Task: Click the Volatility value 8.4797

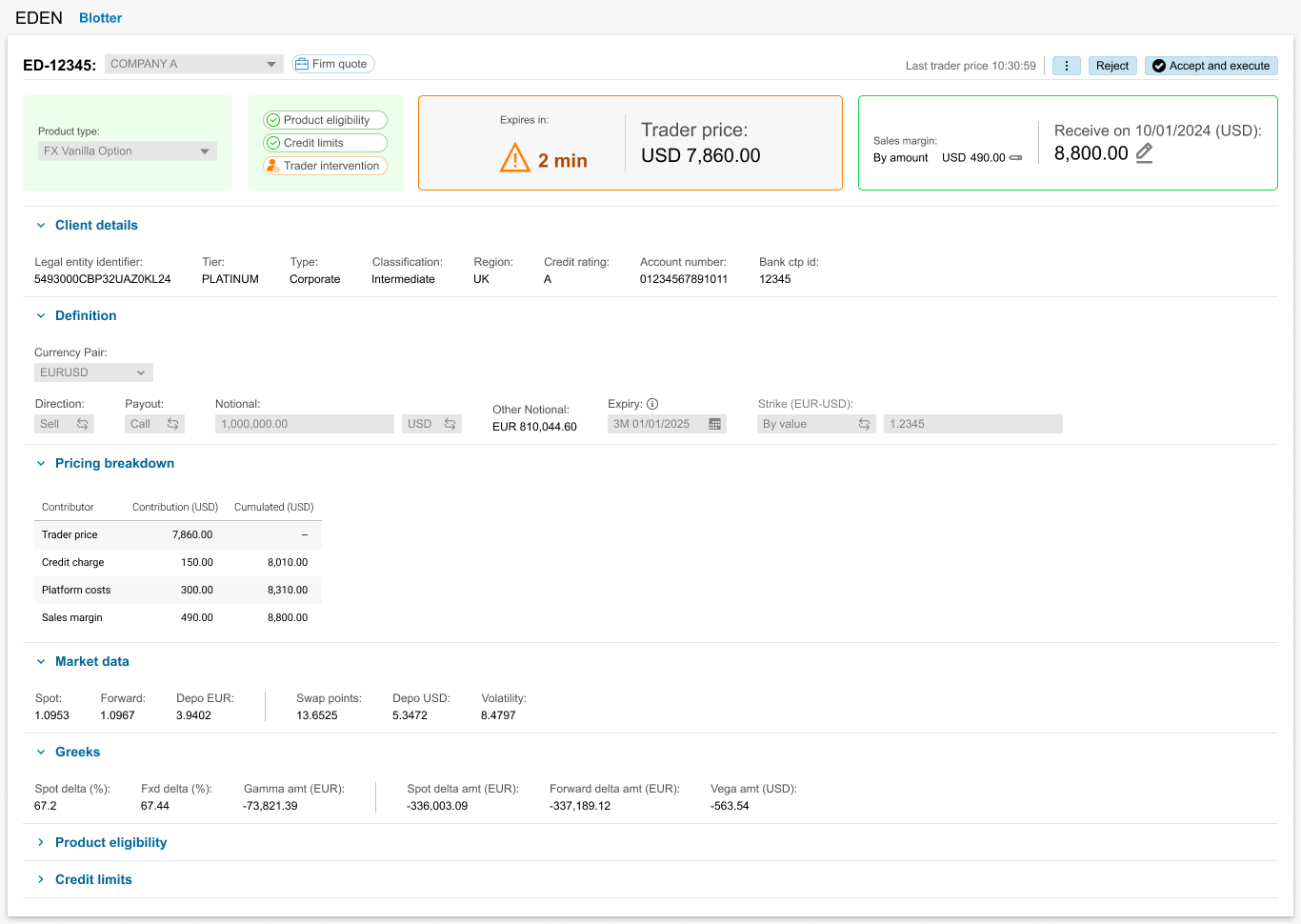Action: pos(498,715)
